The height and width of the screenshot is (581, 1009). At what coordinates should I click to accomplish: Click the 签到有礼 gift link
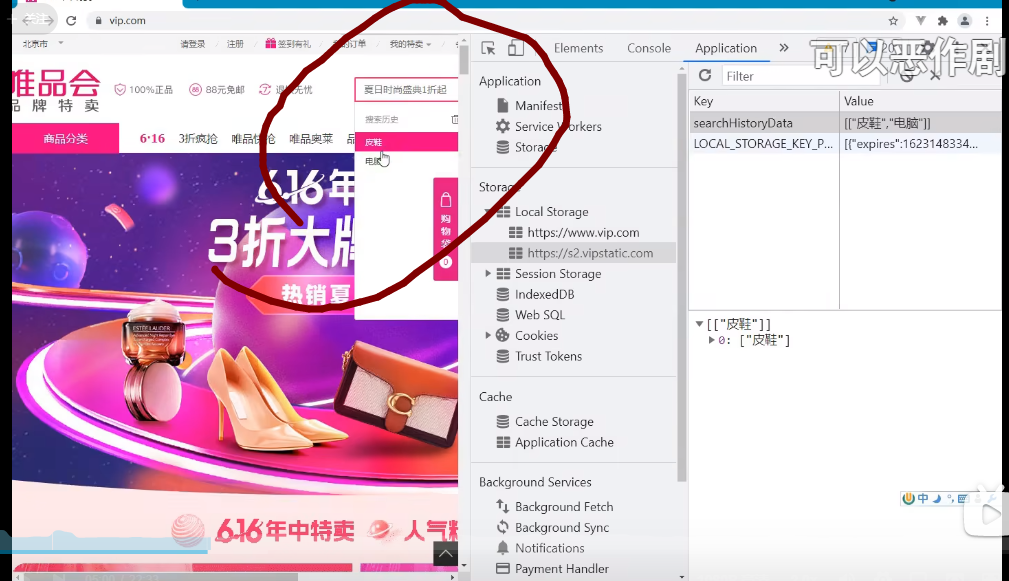288,44
